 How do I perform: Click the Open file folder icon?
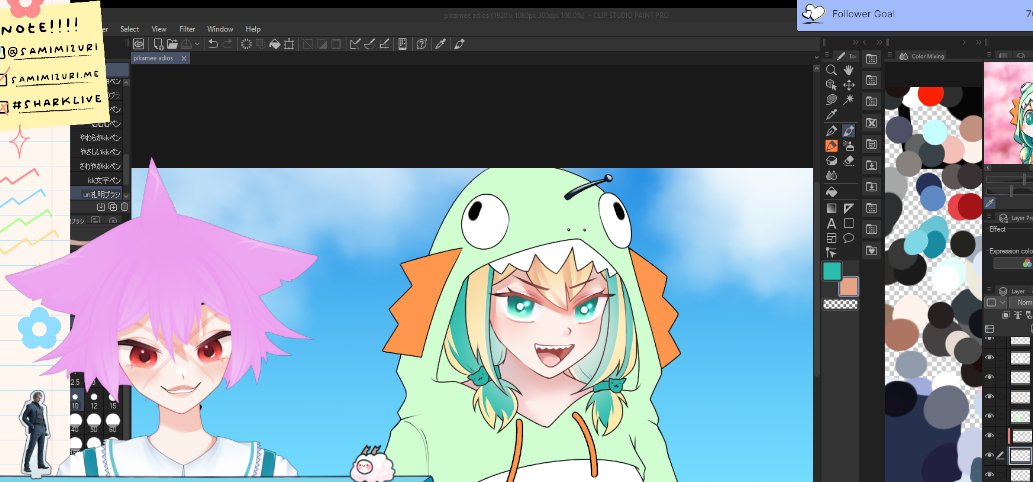click(172, 44)
